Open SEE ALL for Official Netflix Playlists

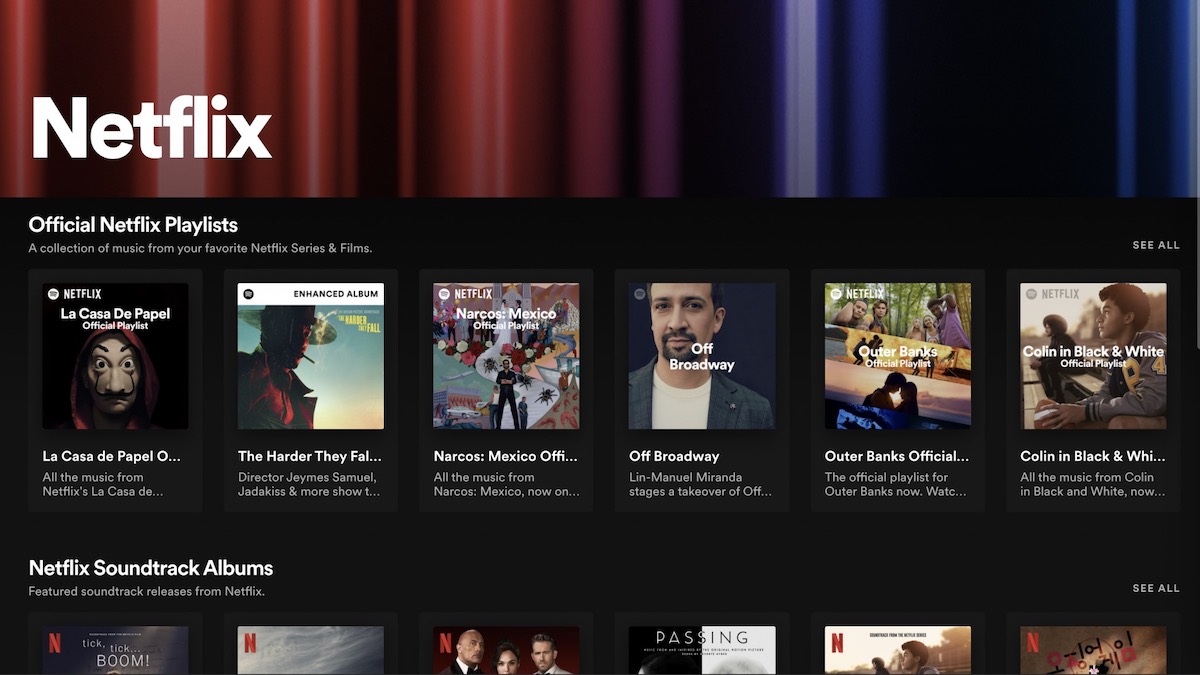coord(1155,244)
